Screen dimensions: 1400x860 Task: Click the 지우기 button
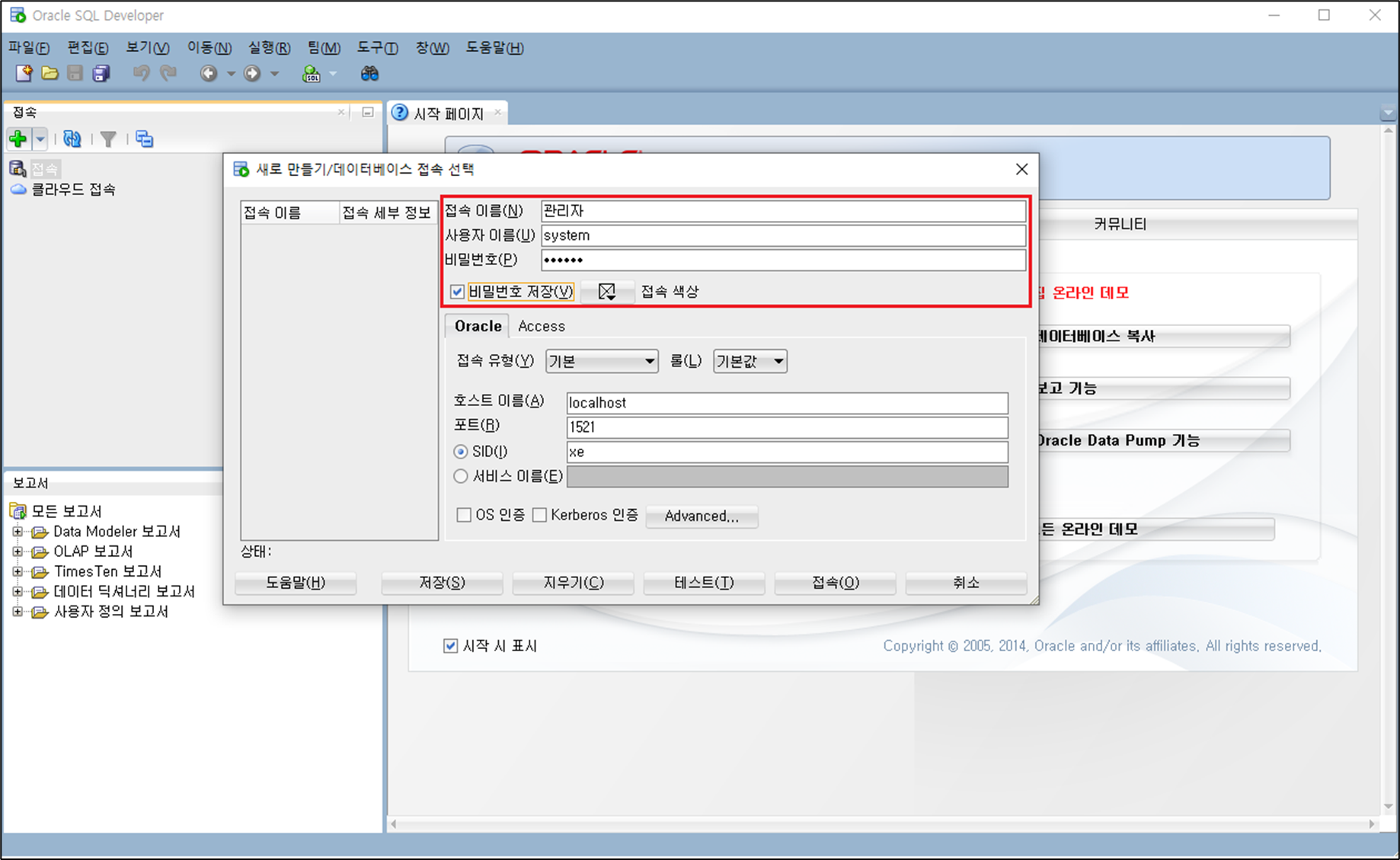(573, 583)
